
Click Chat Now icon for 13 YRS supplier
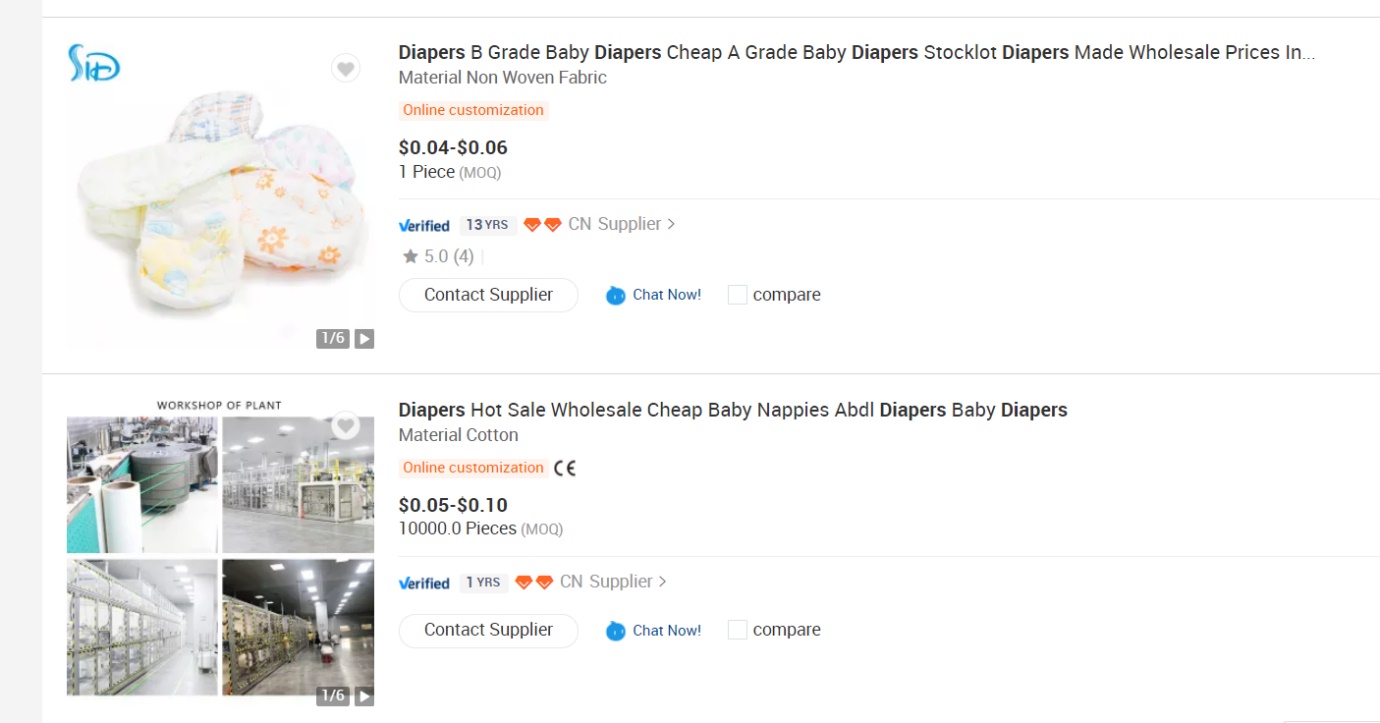tap(616, 295)
